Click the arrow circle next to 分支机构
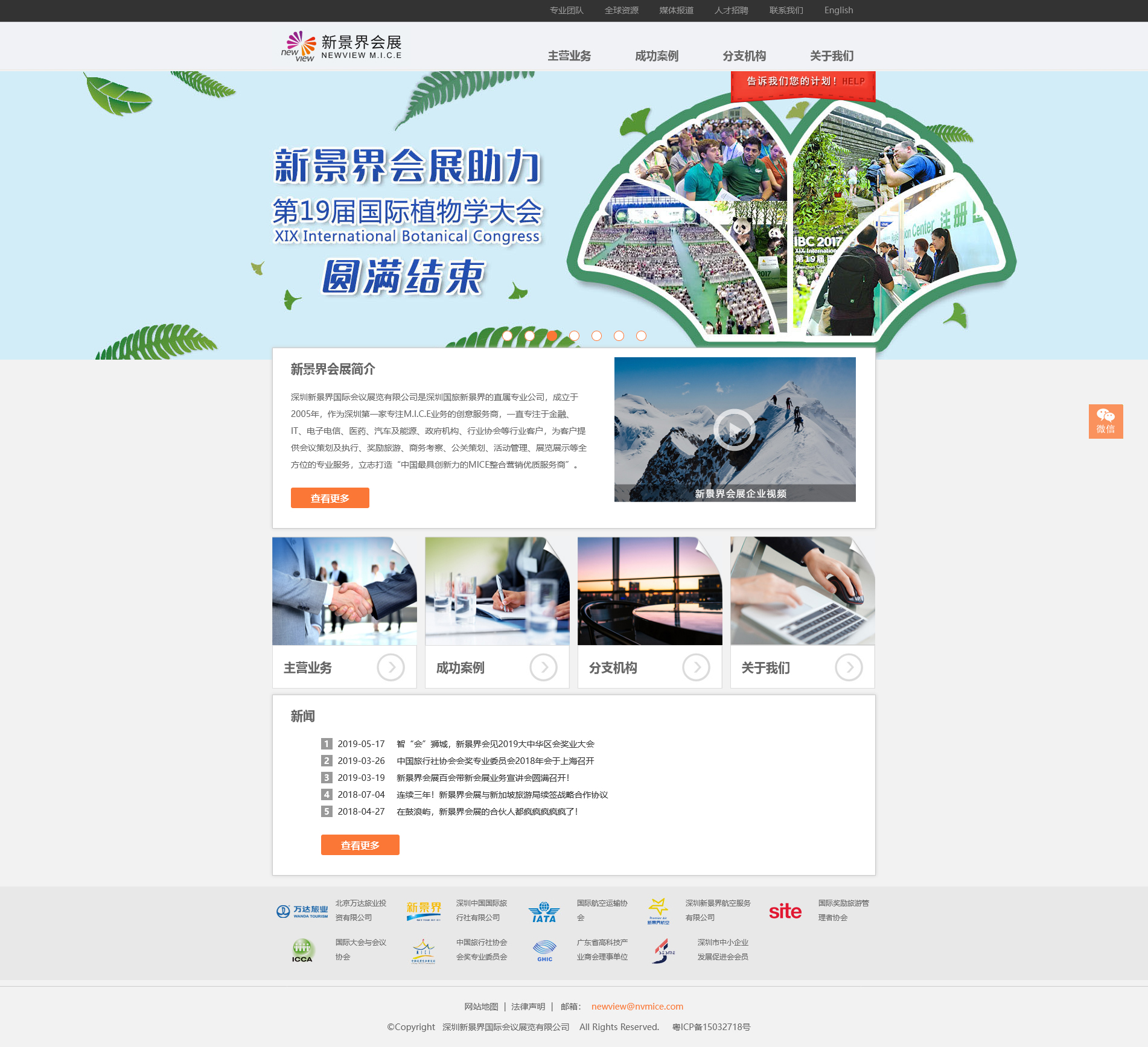The height and width of the screenshot is (1047, 1148). [696, 667]
